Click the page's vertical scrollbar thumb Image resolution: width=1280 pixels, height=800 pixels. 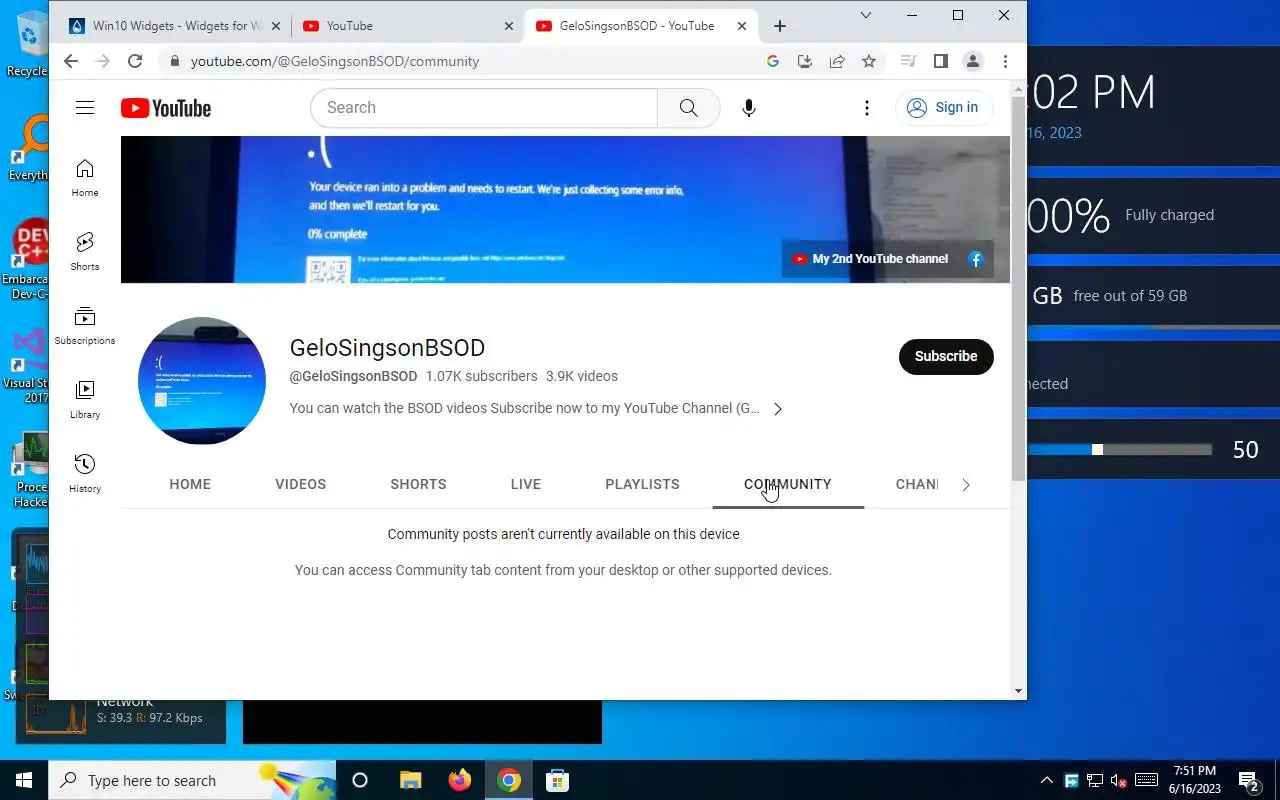click(x=1018, y=289)
